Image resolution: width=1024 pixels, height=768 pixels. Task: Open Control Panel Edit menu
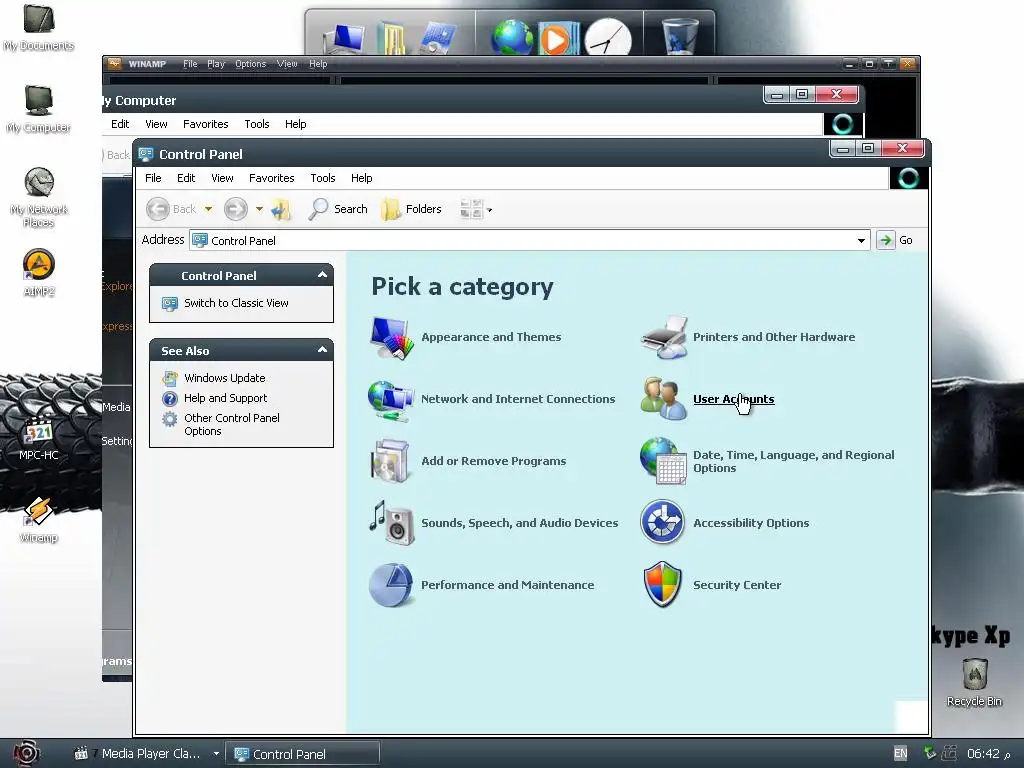pos(186,178)
